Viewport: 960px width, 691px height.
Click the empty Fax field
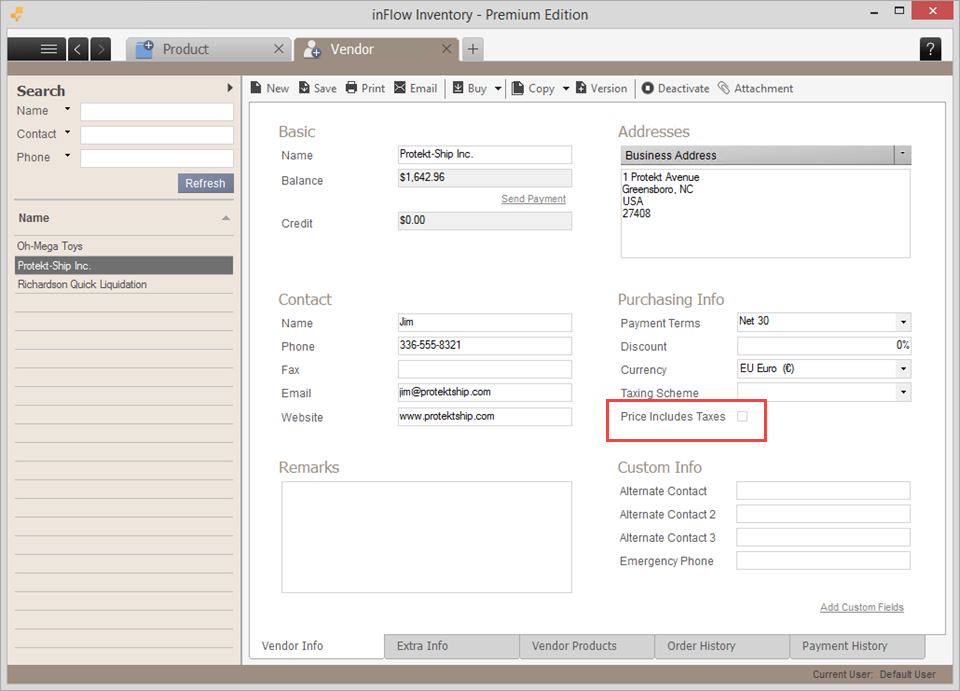click(485, 369)
